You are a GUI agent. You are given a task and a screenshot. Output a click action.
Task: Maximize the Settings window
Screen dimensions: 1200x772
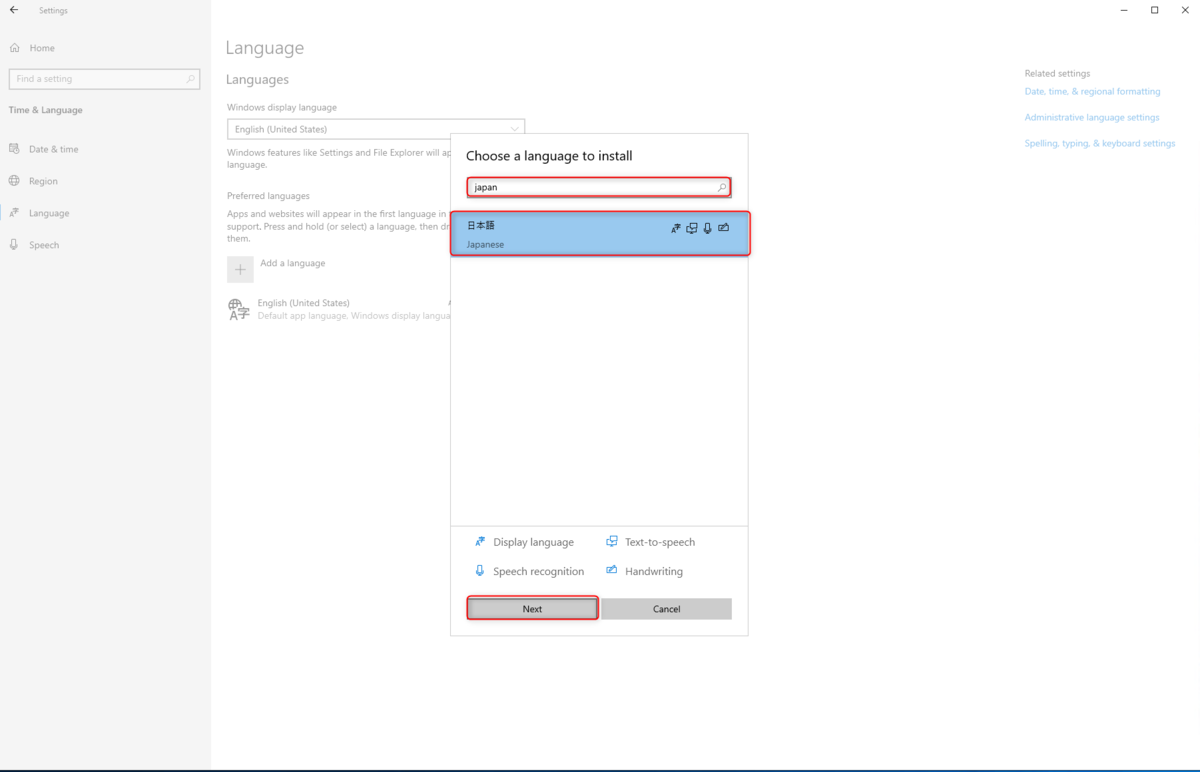[1154, 10]
